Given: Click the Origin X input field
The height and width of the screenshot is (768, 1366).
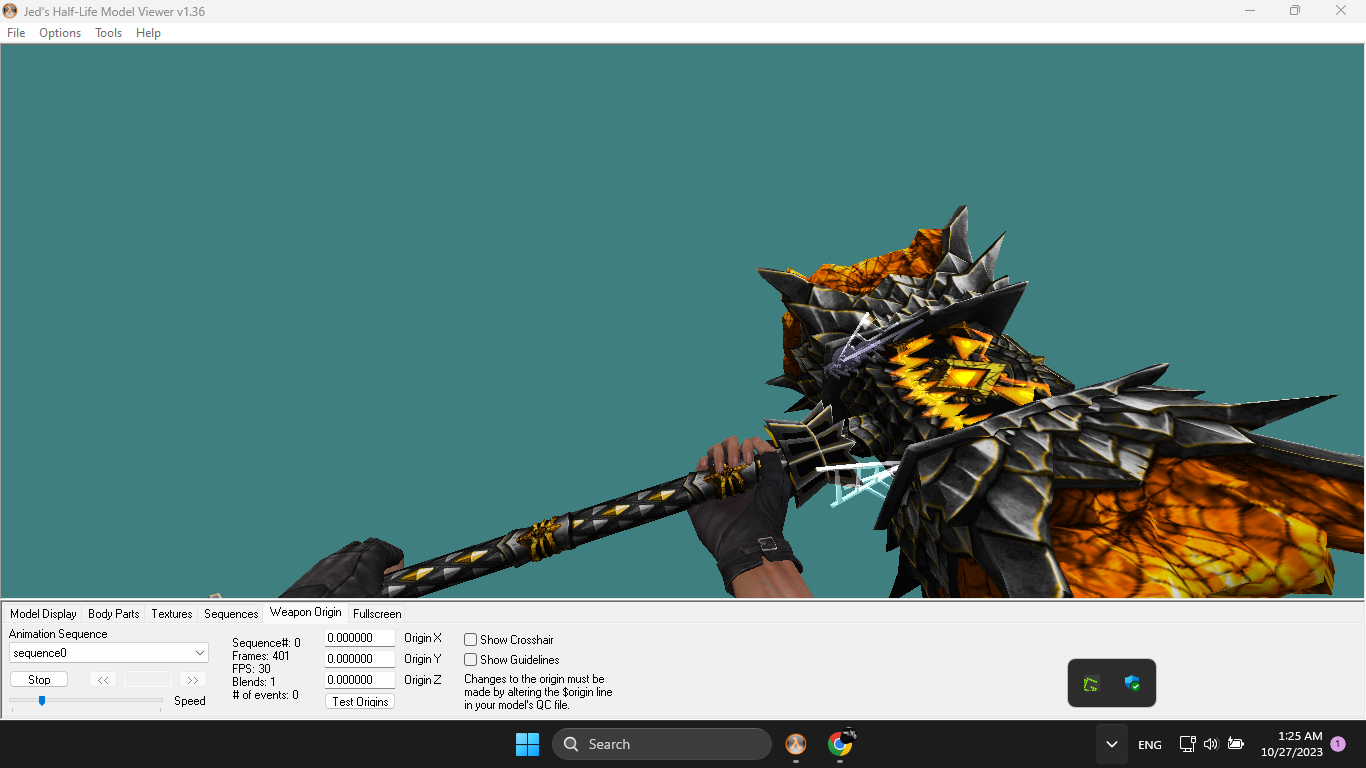Looking at the screenshot, I should [359, 638].
